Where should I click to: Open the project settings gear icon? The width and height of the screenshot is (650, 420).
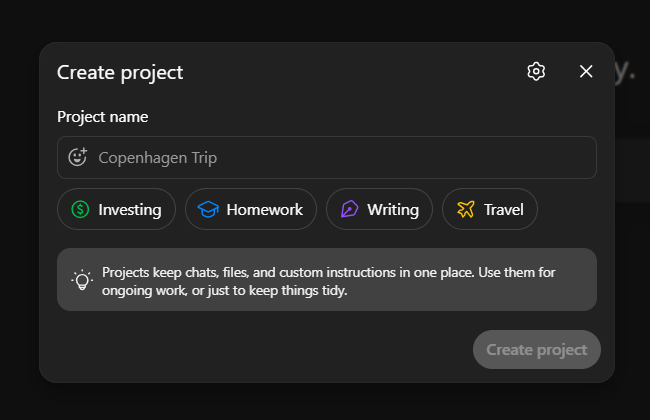click(536, 71)
